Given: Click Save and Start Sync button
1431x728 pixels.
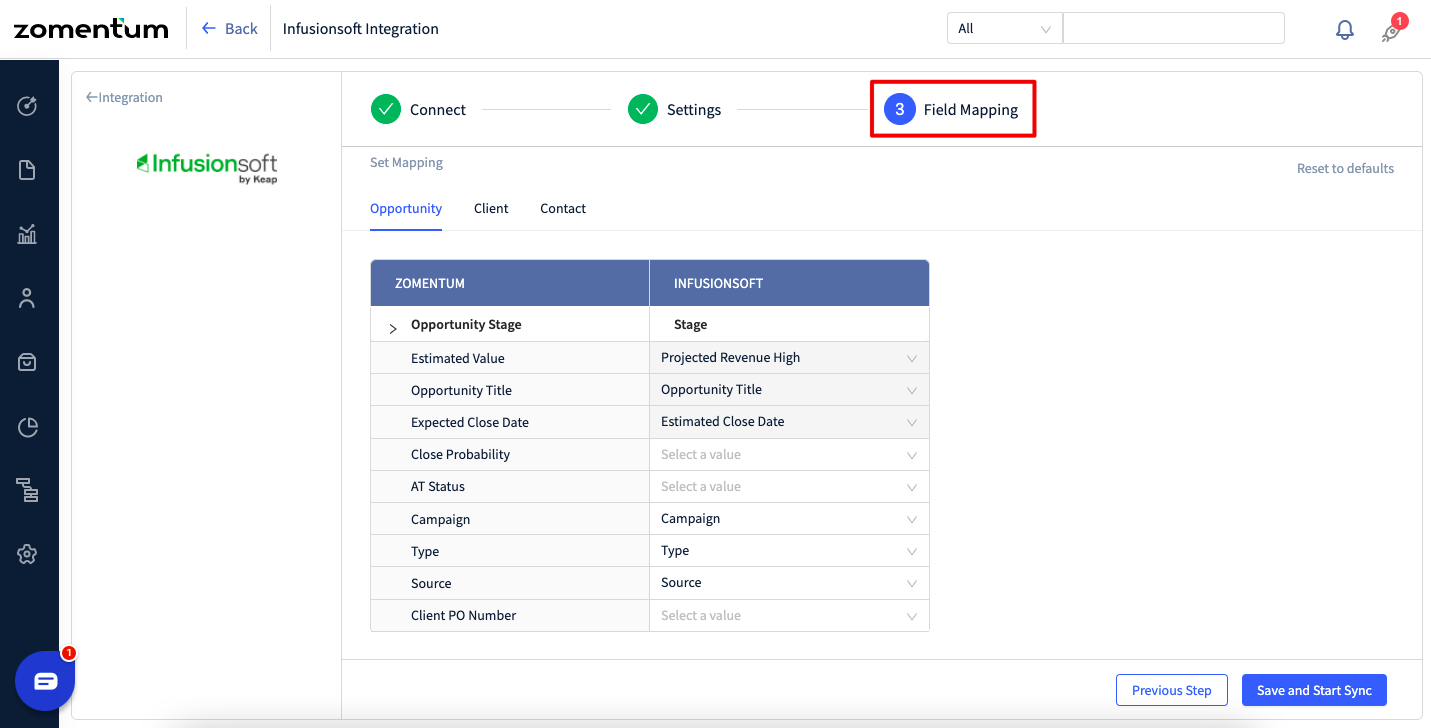Looking at the screenshot, I should pos(1314,690).
